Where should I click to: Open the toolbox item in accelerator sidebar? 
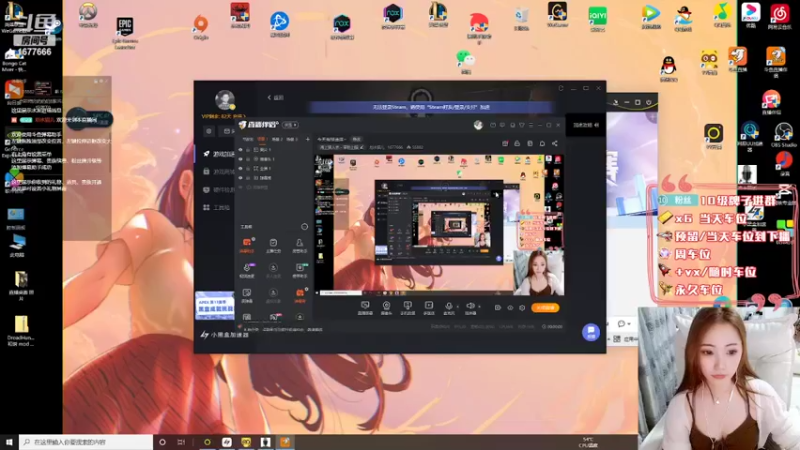(218, 207)
